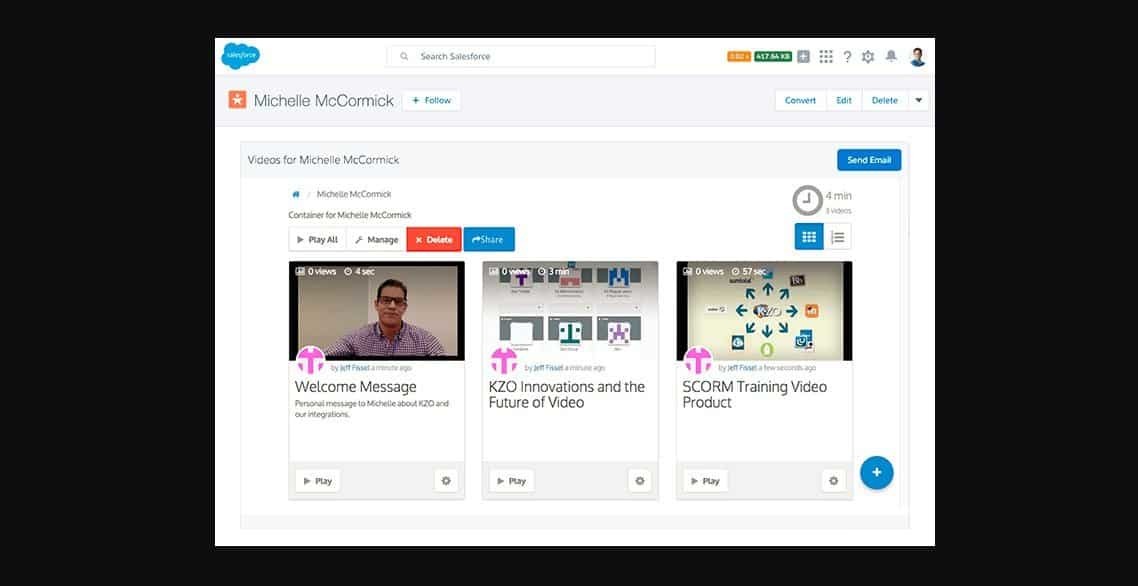Open the notifications bell icon
Viewport: 1138px width, 586px height.
pos(891,57)
